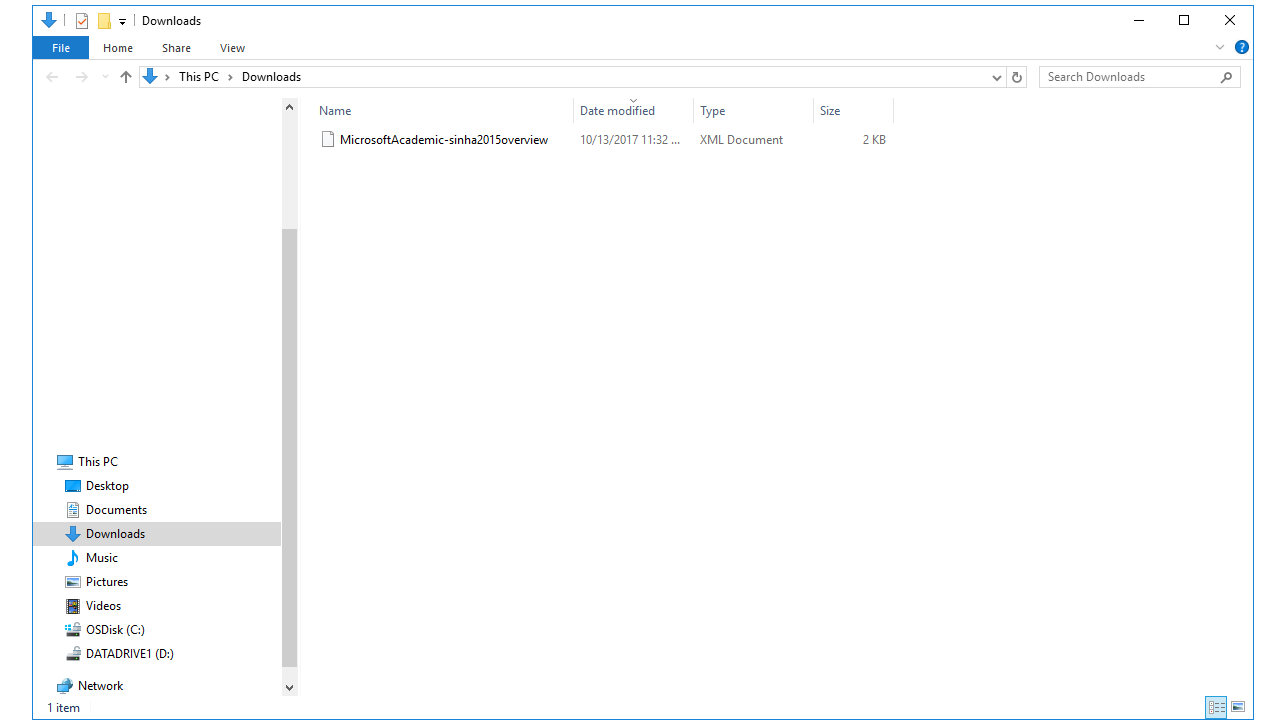Open the Help question mark icon
The width and height of the screenshot is (1280, 720).
1241,47
